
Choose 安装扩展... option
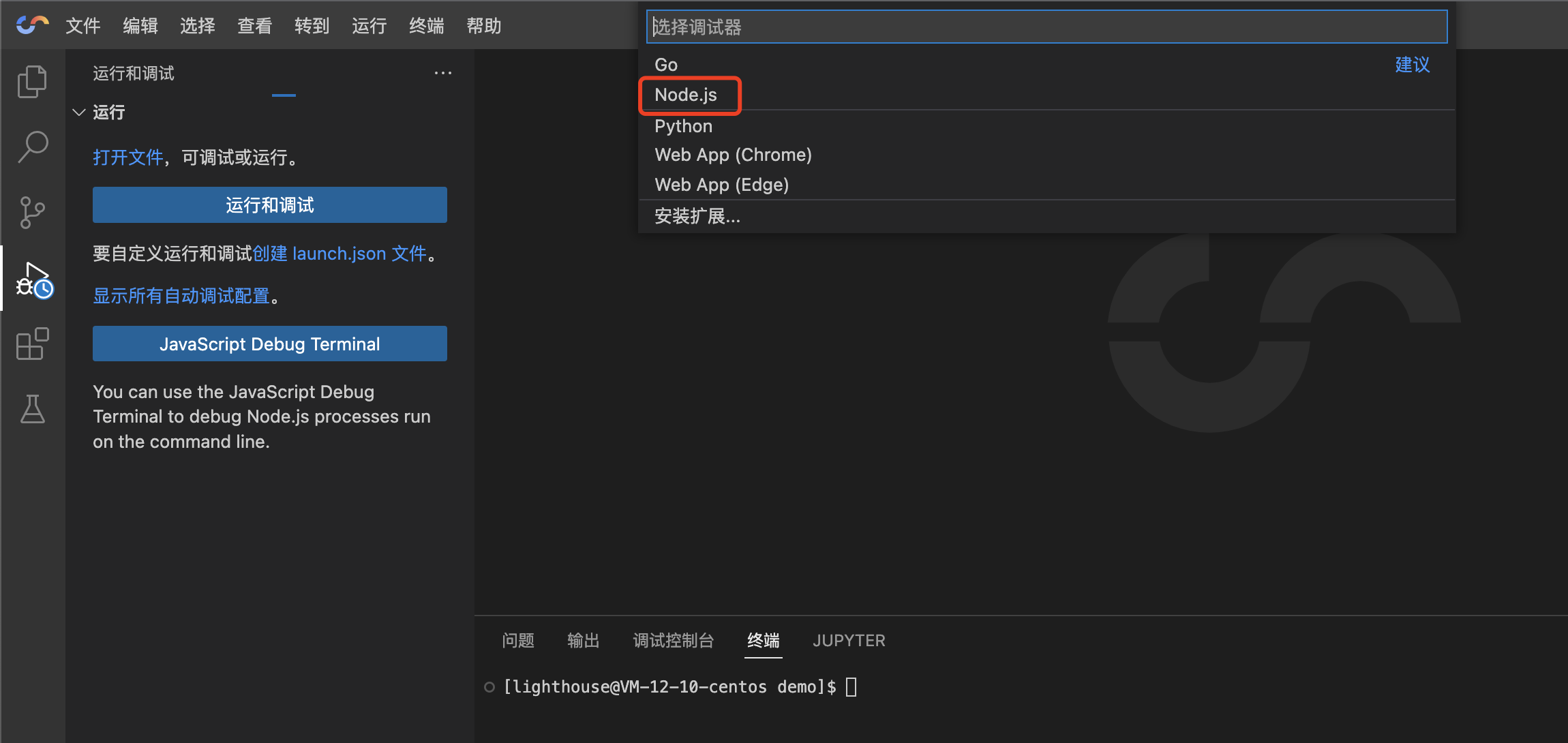point(1046,216)
